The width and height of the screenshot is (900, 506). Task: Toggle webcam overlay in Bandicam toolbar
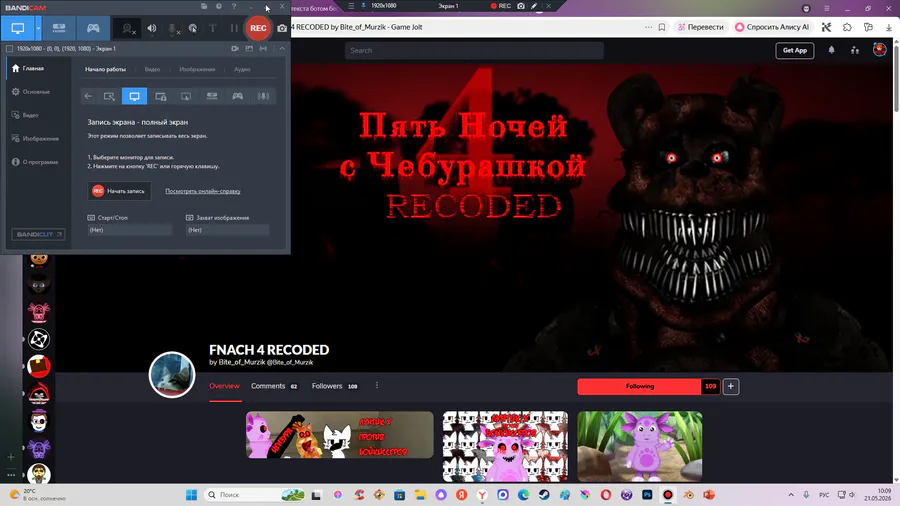point(128,28)
